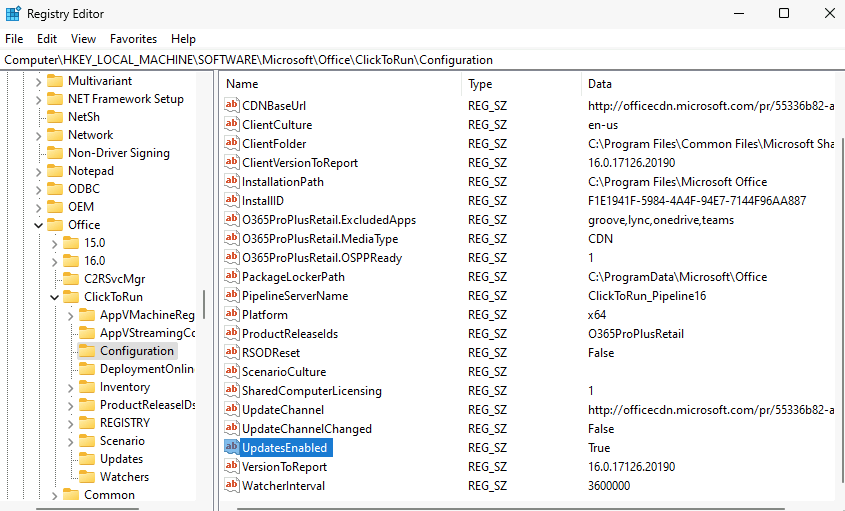Collapse the ClickToRun key in the tree

pos(54,297)
